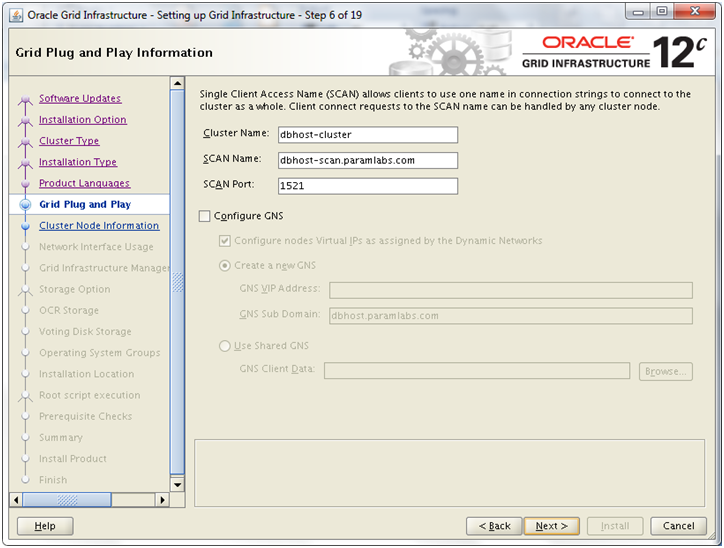Click the Cluster Name input field

coord(368,135)
